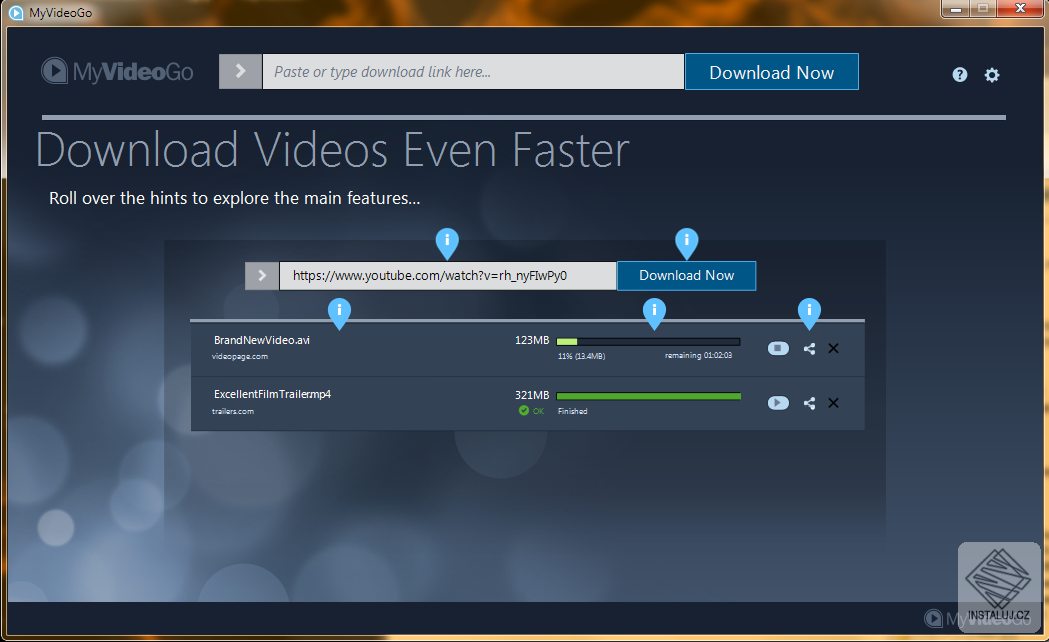Screen dimensions: 1049x642
Task: Click the top Download Now button
Action: [x=771, y=72]
